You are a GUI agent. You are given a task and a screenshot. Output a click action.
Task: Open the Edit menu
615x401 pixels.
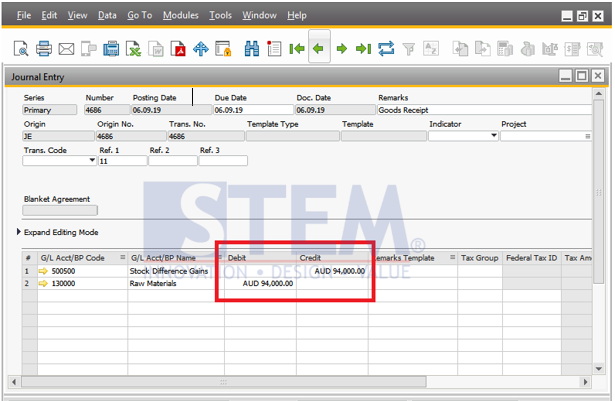pos(49,15)
